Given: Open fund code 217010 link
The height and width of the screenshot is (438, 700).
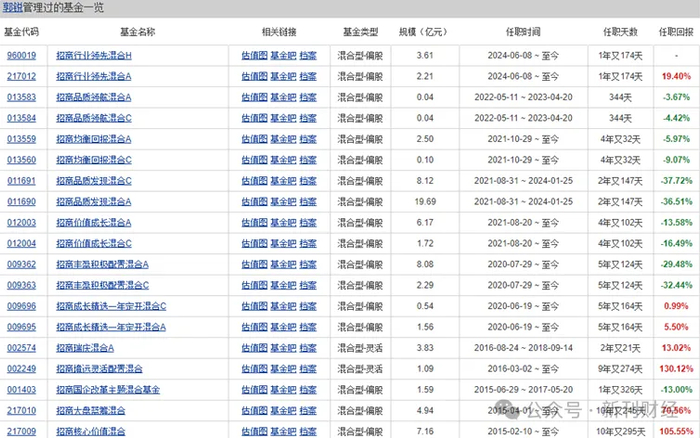Looking at the screenshot, I should (x=21, y=410).
